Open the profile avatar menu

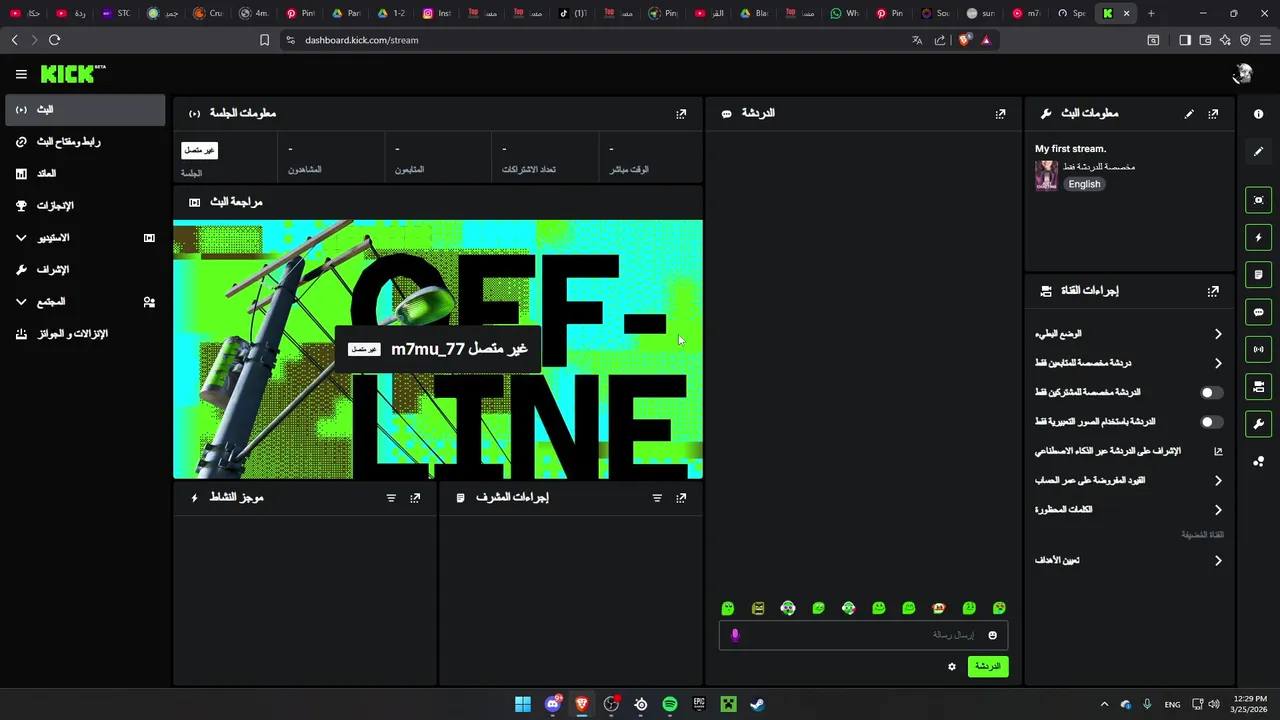(1243, 74)
